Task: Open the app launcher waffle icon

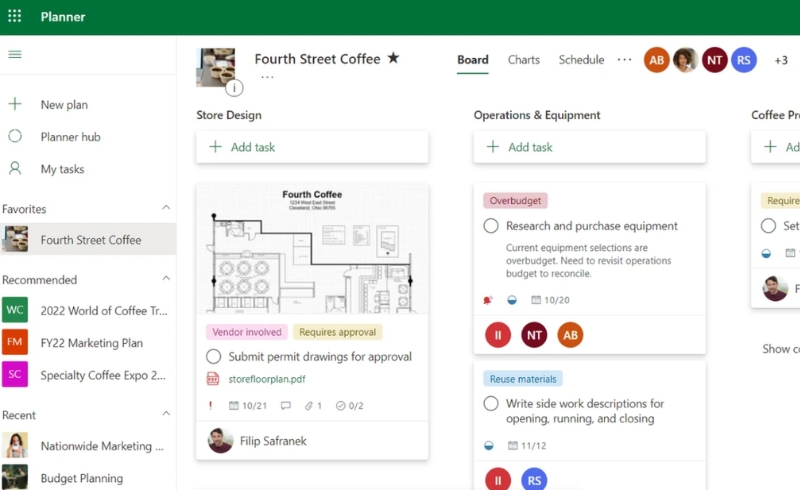Action: pos(15,16)
